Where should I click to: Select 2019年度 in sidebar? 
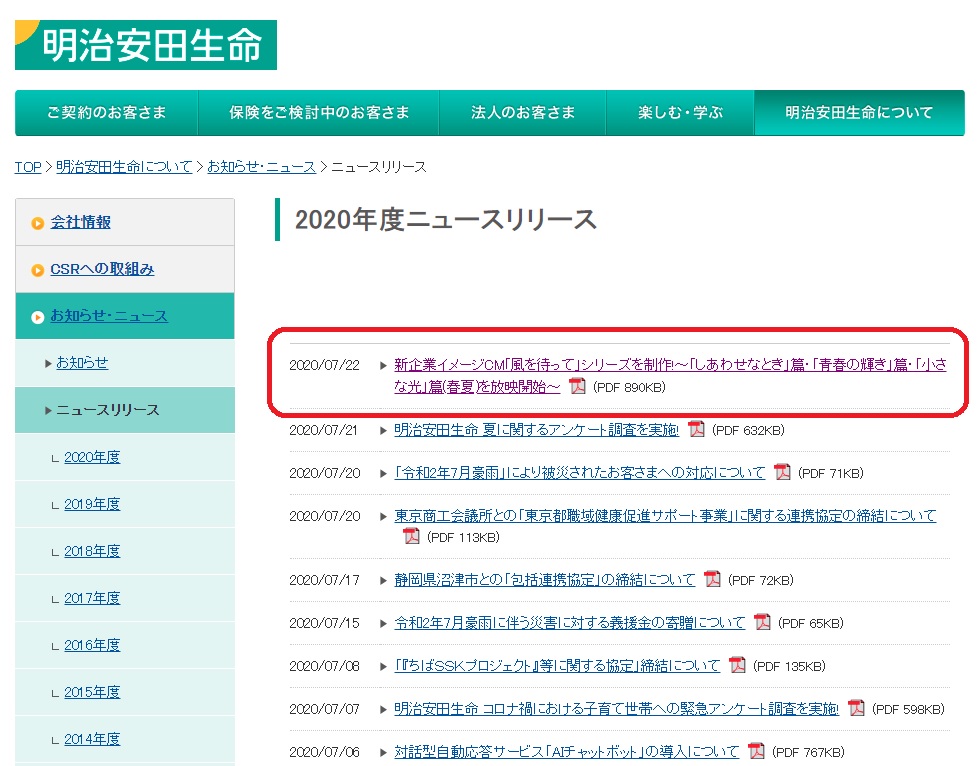click(x=92, y=504)
